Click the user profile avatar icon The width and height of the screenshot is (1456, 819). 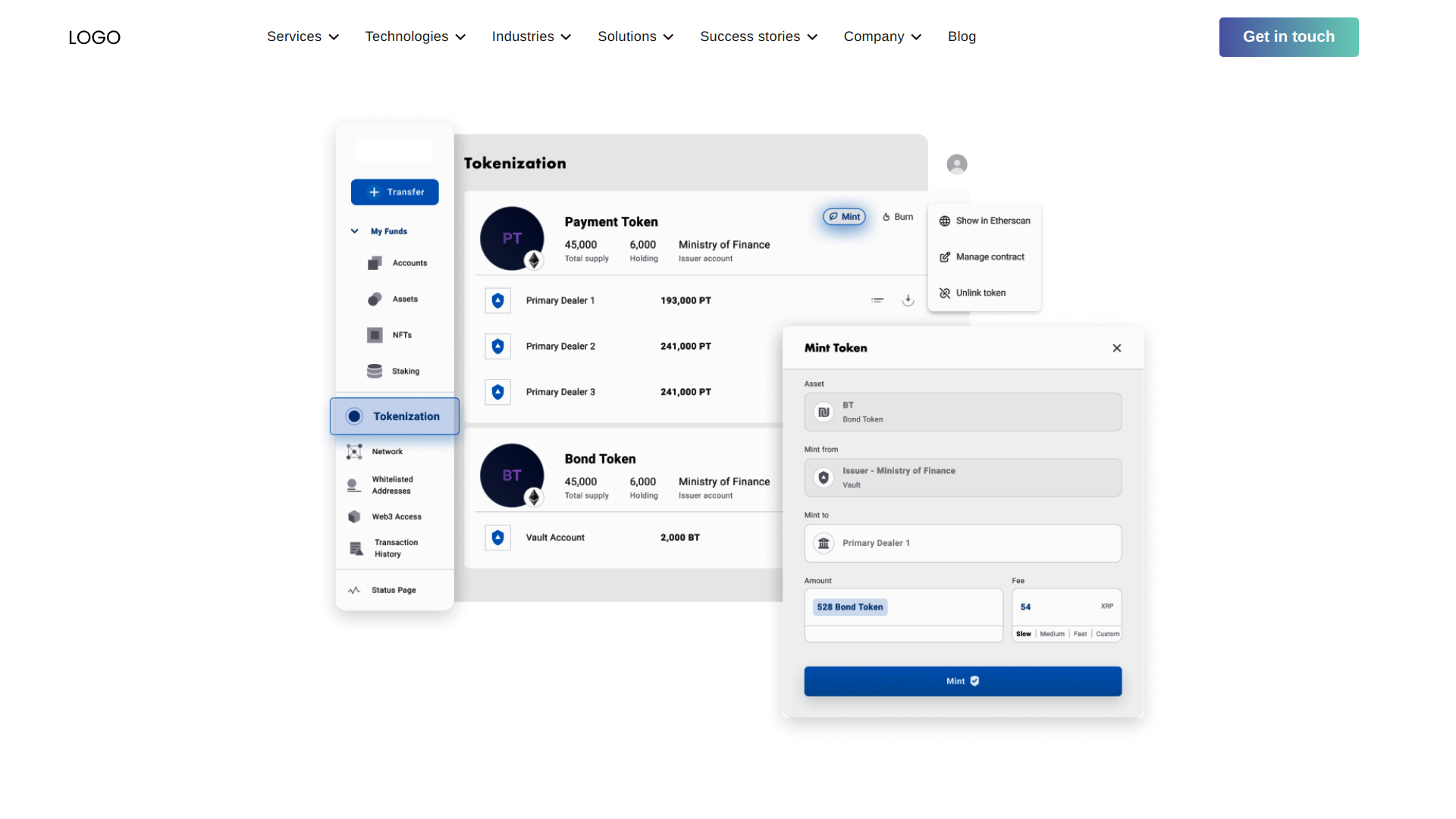pos(957,164)
